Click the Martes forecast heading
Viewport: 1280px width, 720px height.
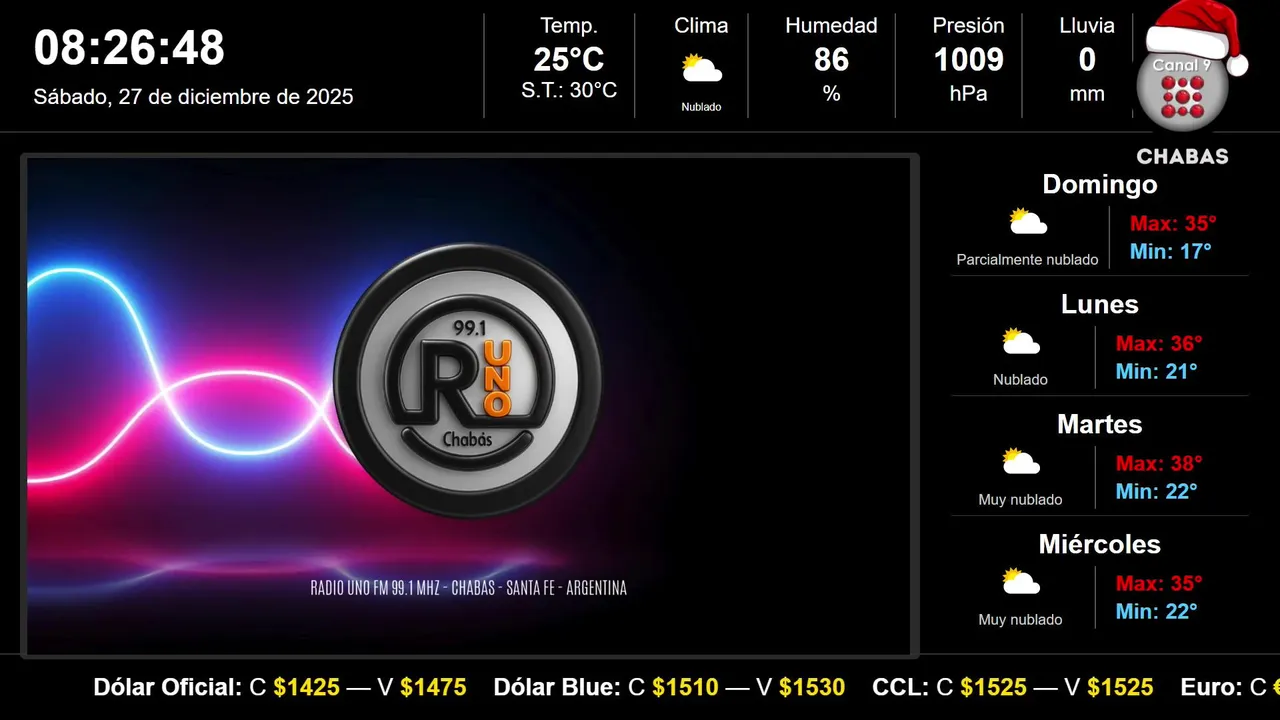[1099, 424]
